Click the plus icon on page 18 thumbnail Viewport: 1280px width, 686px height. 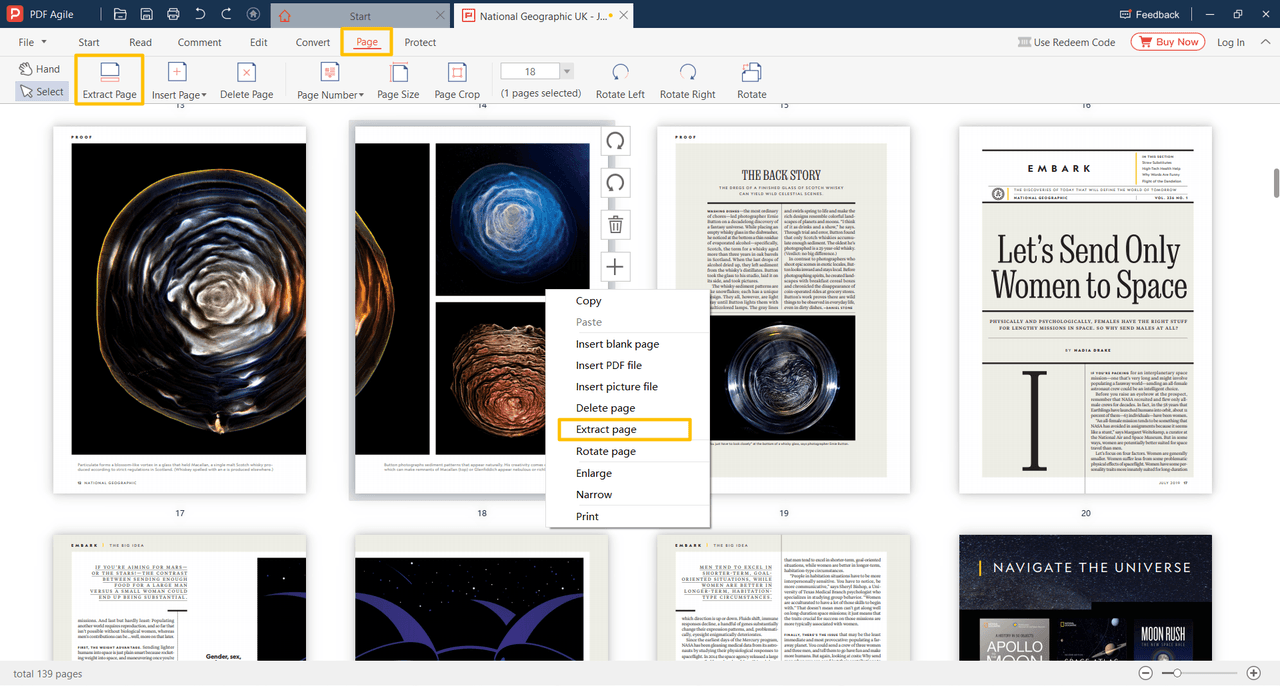(616, 267)
